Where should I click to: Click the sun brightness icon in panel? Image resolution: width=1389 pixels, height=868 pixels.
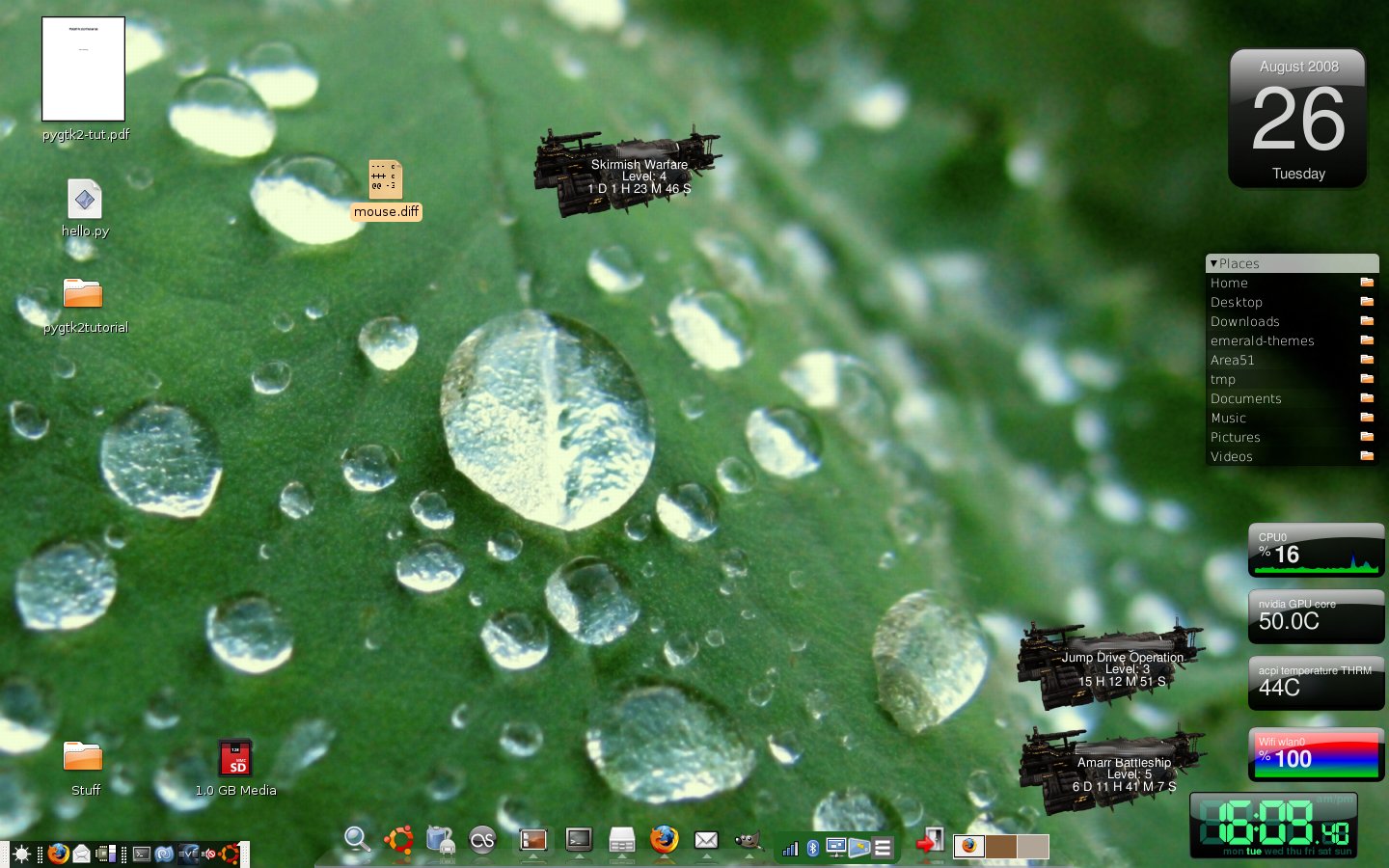[x=21, y=854]
